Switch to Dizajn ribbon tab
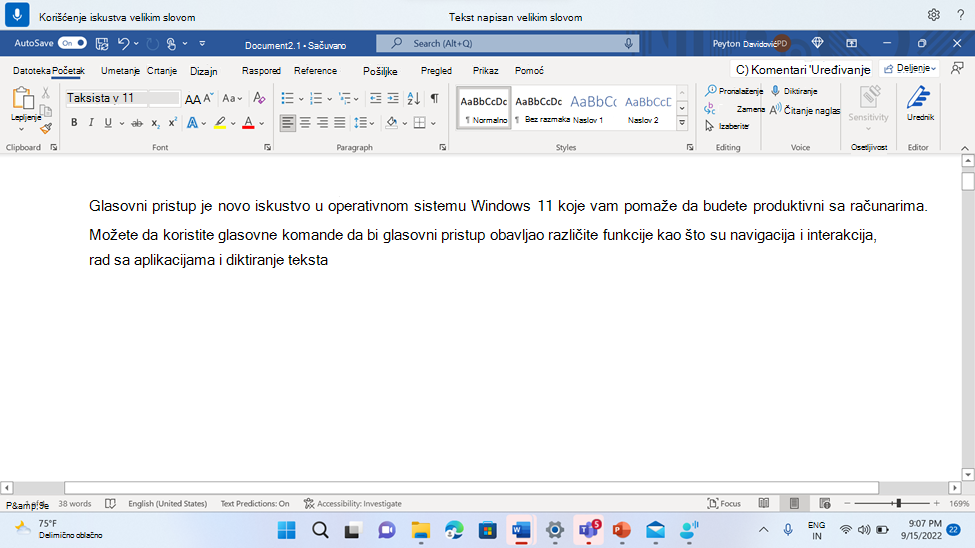 (203, 71)
